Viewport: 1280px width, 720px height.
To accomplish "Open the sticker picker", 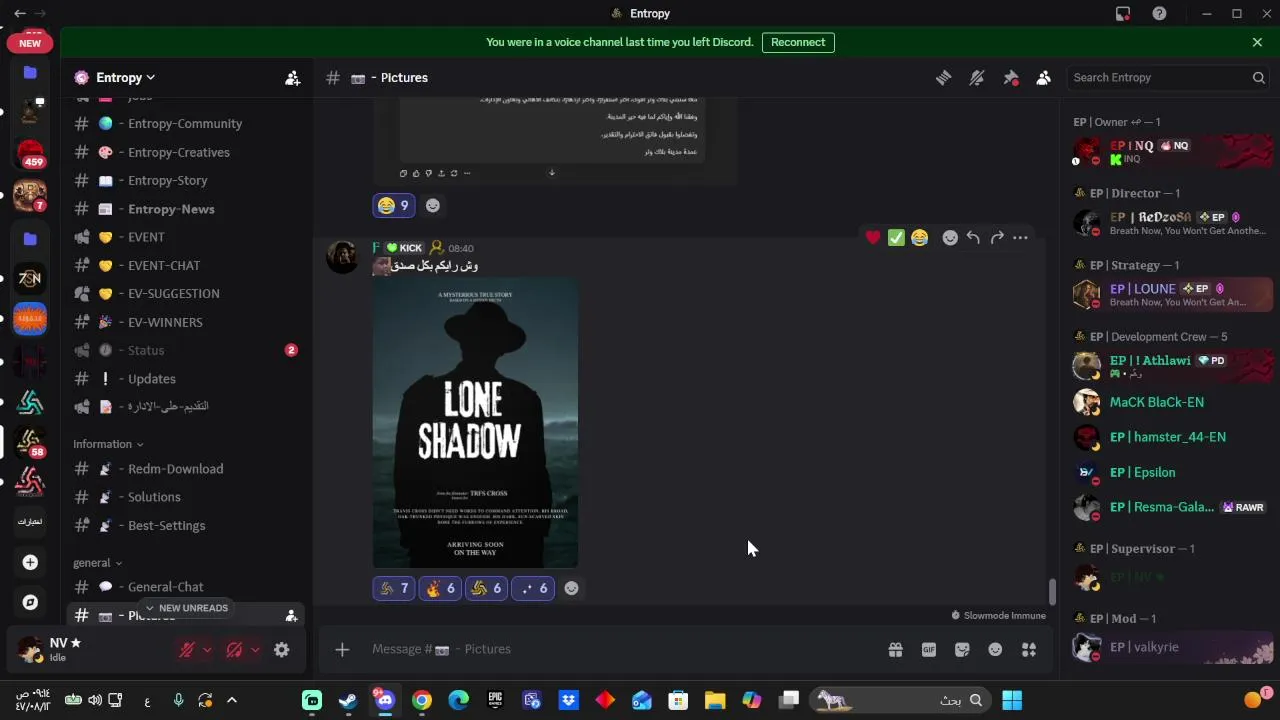I will tap(962, 650).
